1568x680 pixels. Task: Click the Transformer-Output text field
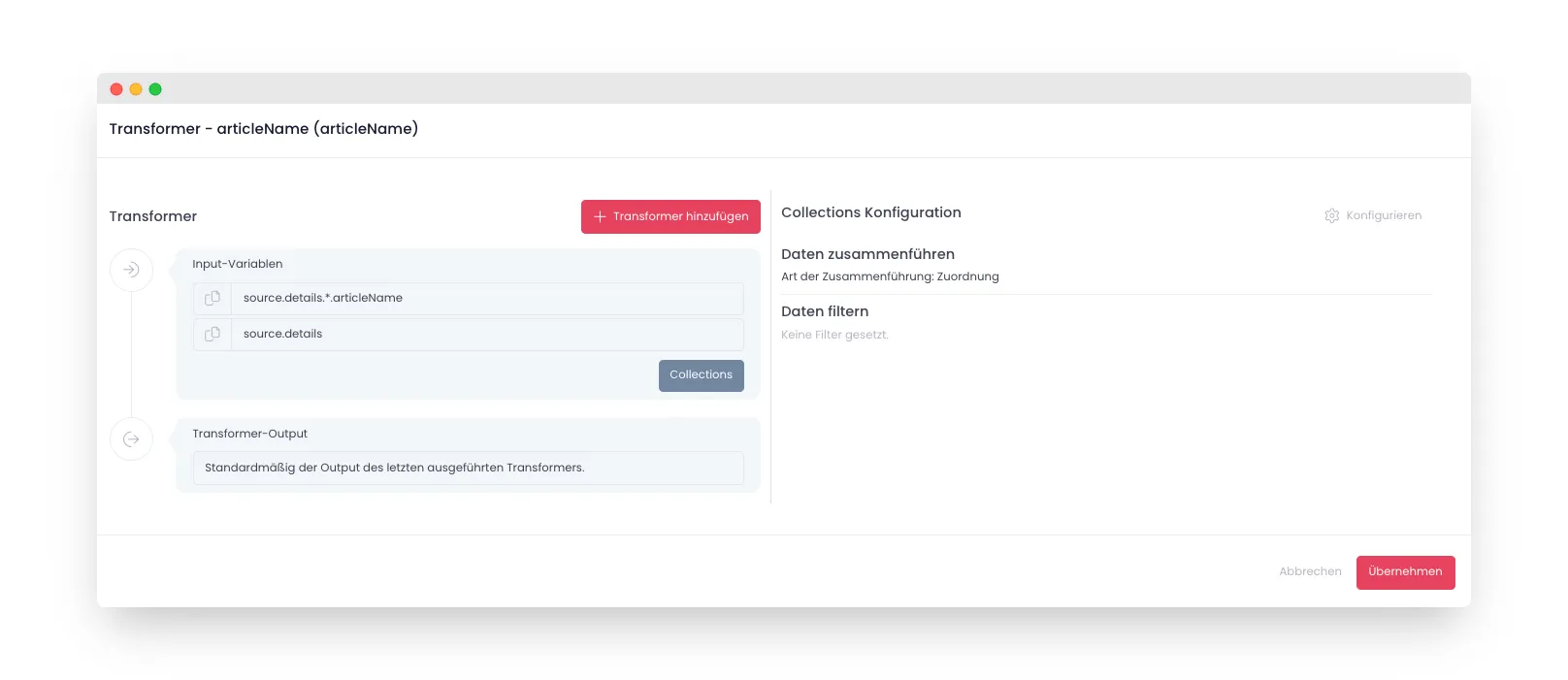[x=469, y=469]
